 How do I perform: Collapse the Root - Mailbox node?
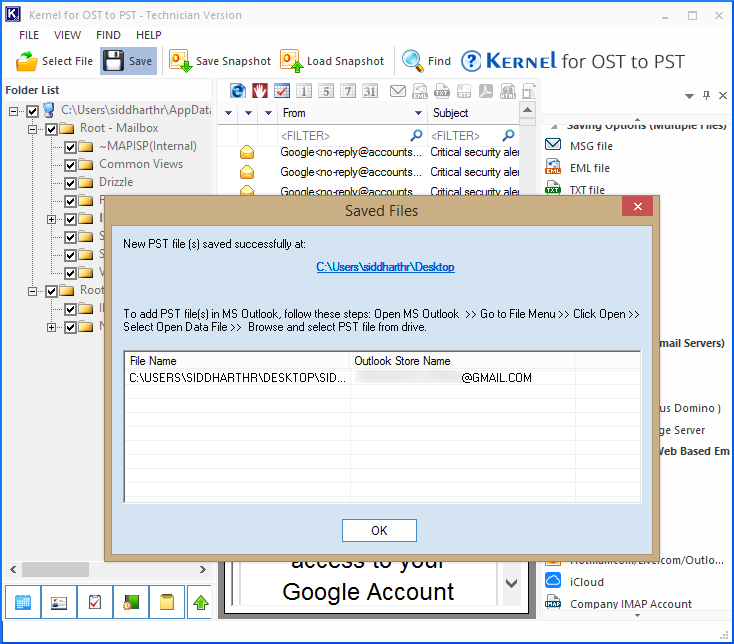pos(32,129)
